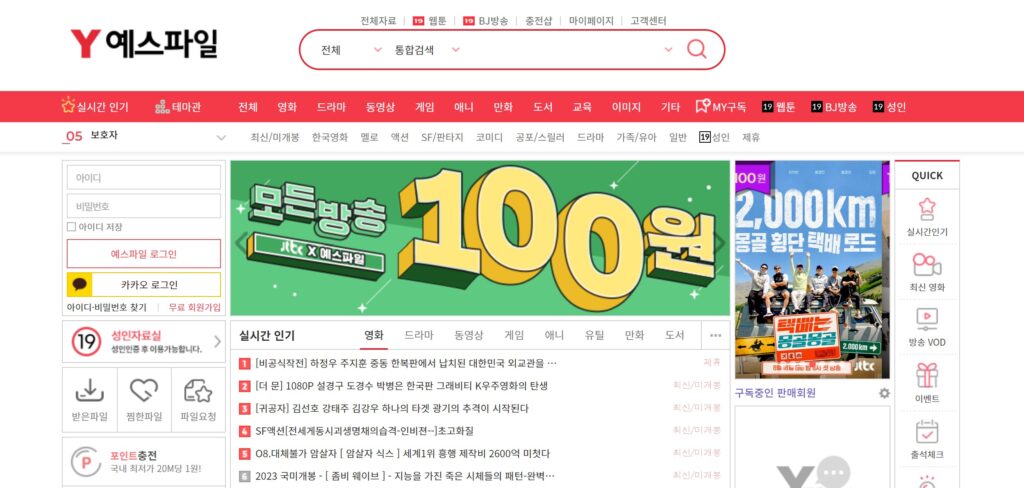Screen dimensions: 1024x488
Task: Open the 드라마 menu in red navigation bar
Action: tap(331, 107)
